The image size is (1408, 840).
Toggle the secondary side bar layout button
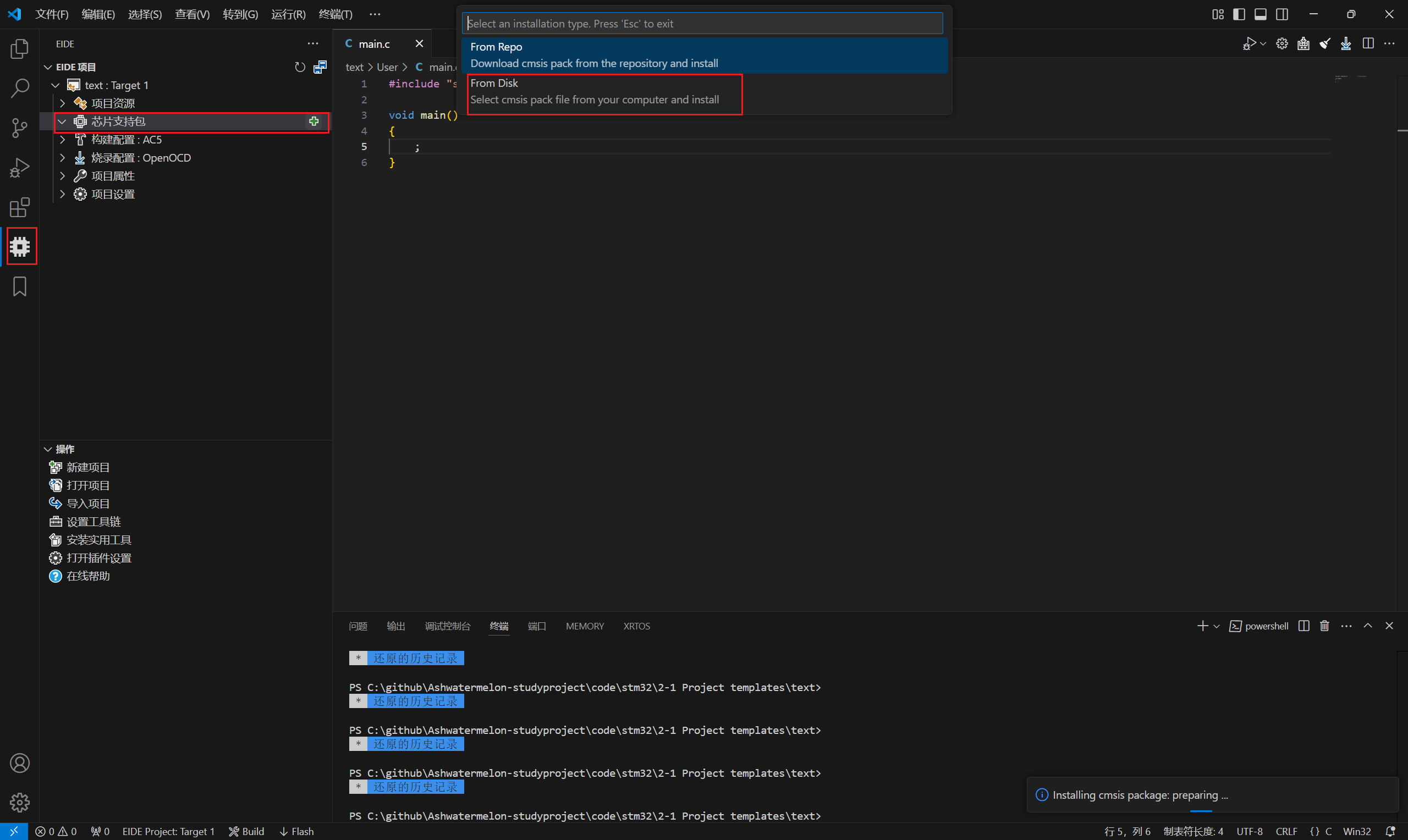1281,14
